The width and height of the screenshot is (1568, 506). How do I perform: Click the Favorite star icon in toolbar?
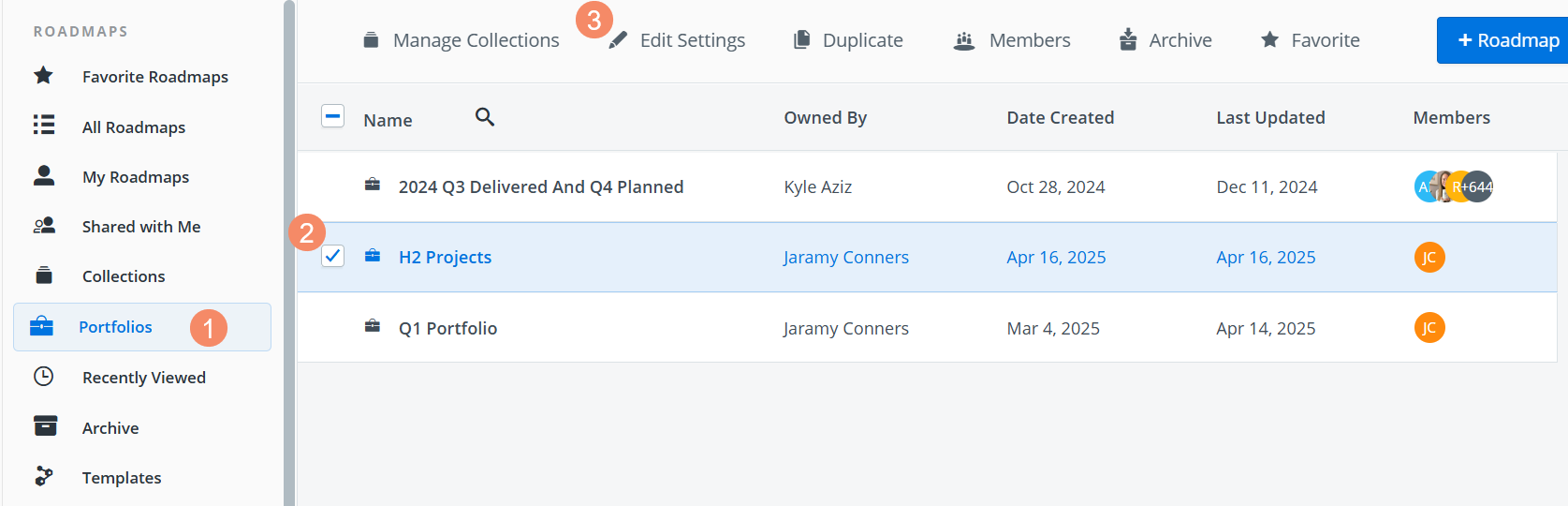click(x=1269, y=39)
